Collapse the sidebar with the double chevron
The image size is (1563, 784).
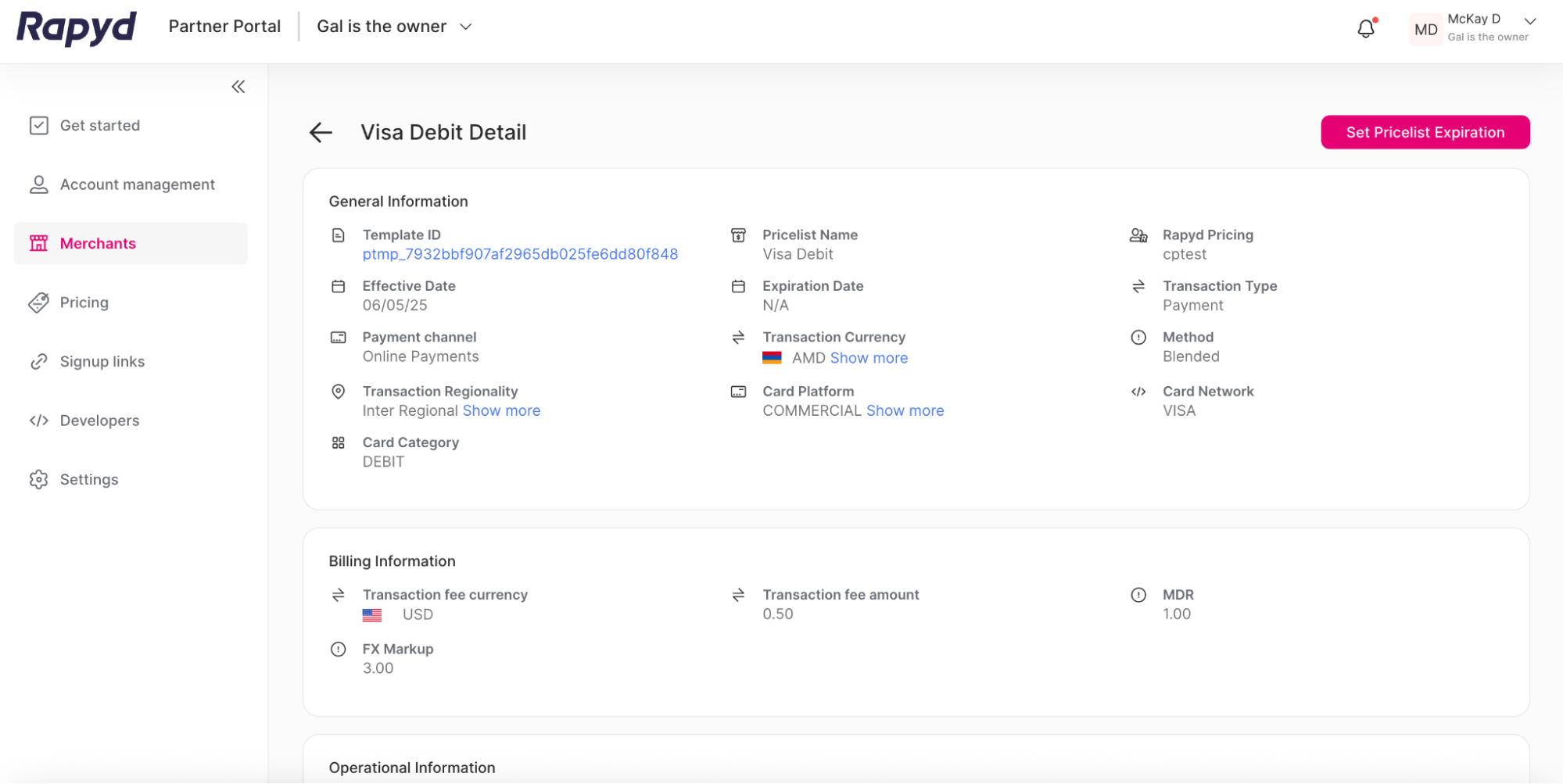point(238,86)
